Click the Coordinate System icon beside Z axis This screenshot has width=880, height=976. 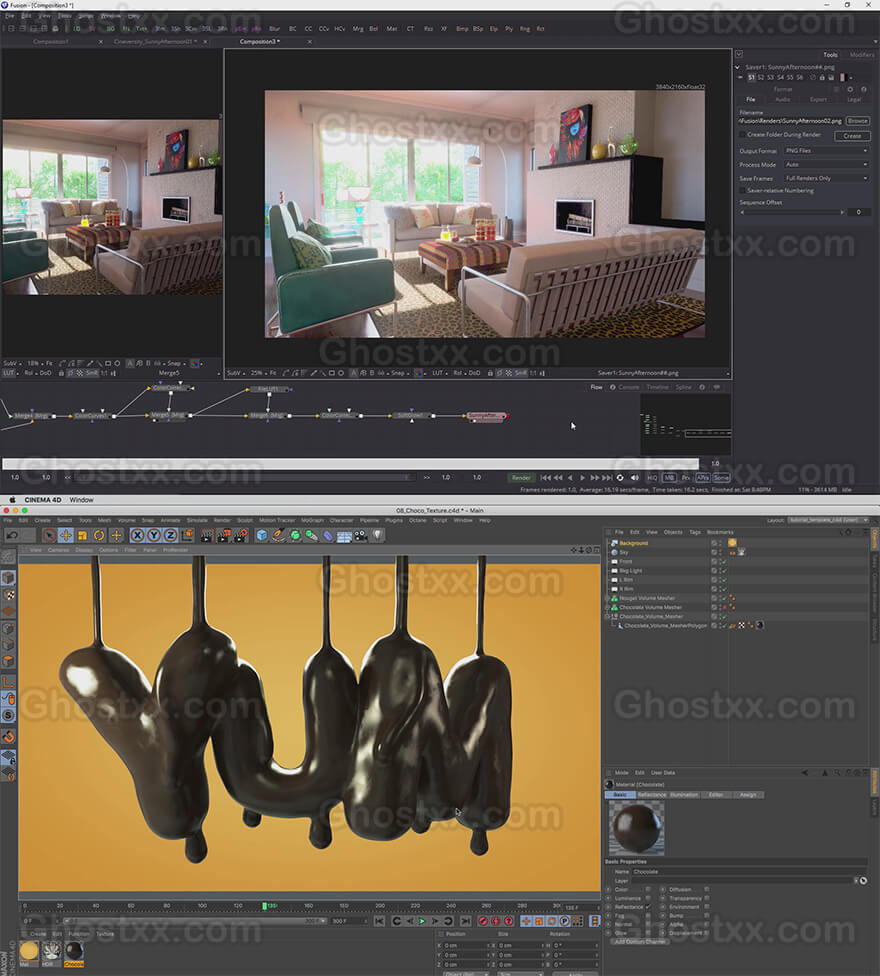(188, 535)
